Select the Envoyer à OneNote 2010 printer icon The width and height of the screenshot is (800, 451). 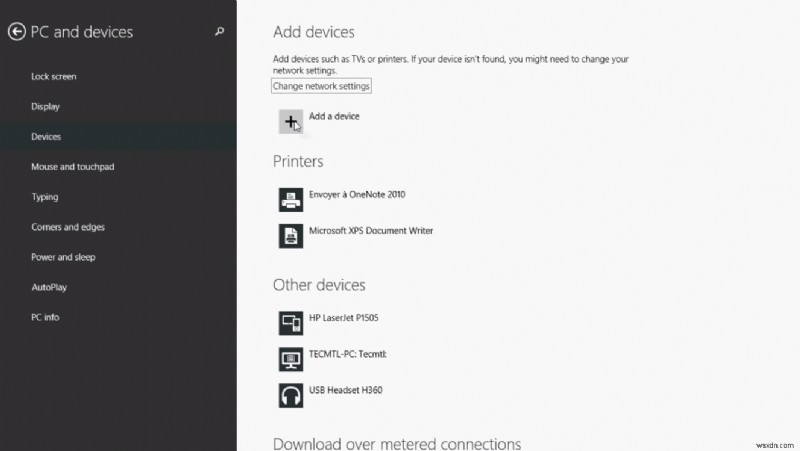coord(291,199)
